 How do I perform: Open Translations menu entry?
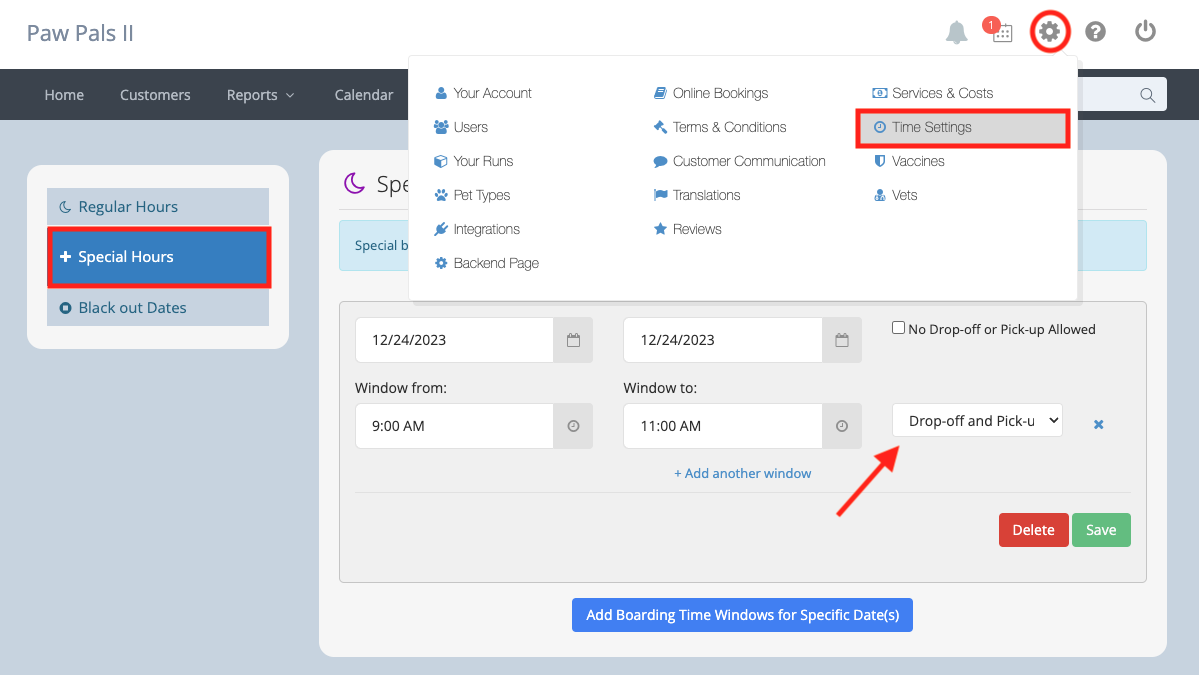(x=697, y=195)
